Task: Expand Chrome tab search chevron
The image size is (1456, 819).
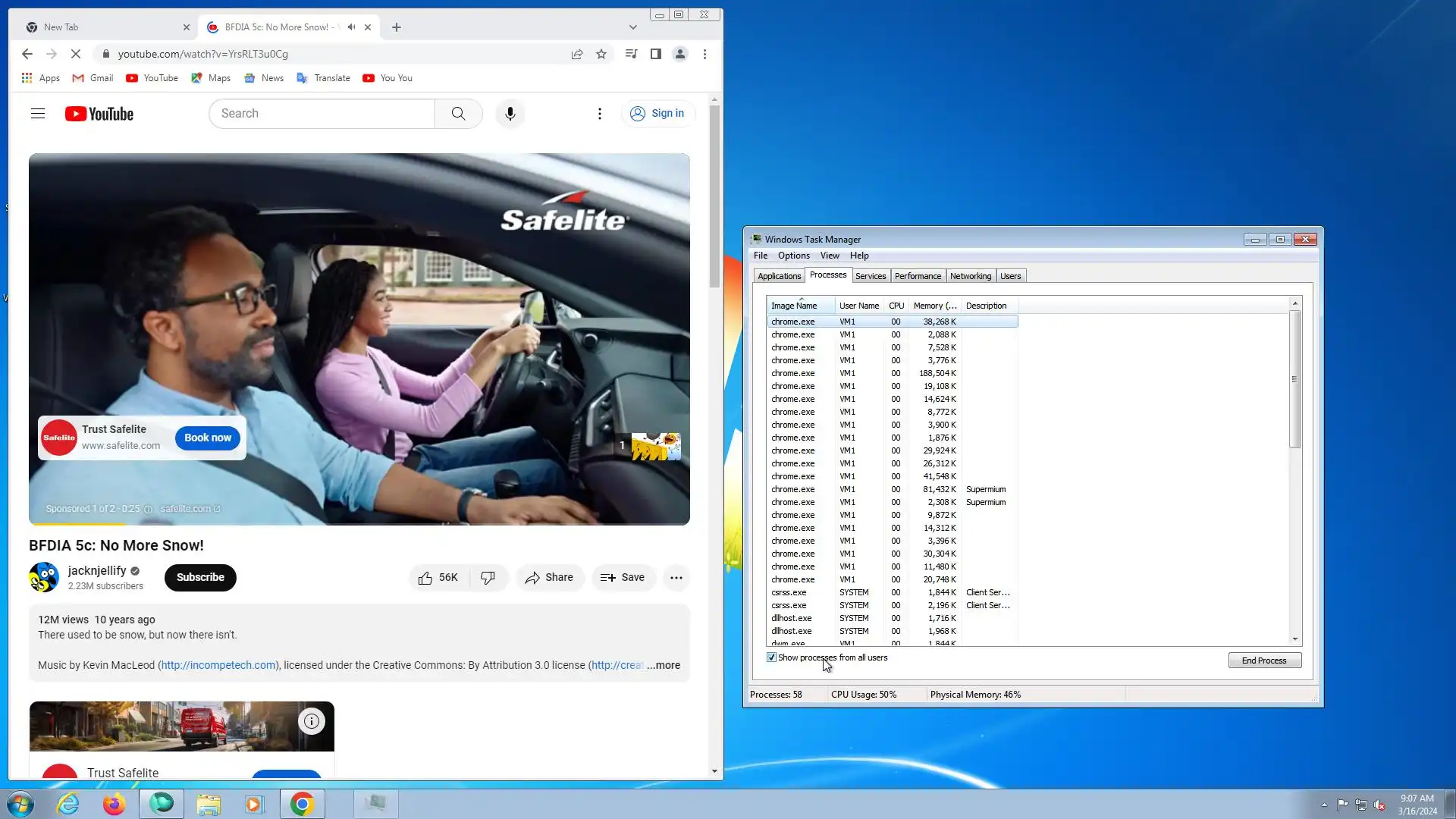Action: coord(632,27)
